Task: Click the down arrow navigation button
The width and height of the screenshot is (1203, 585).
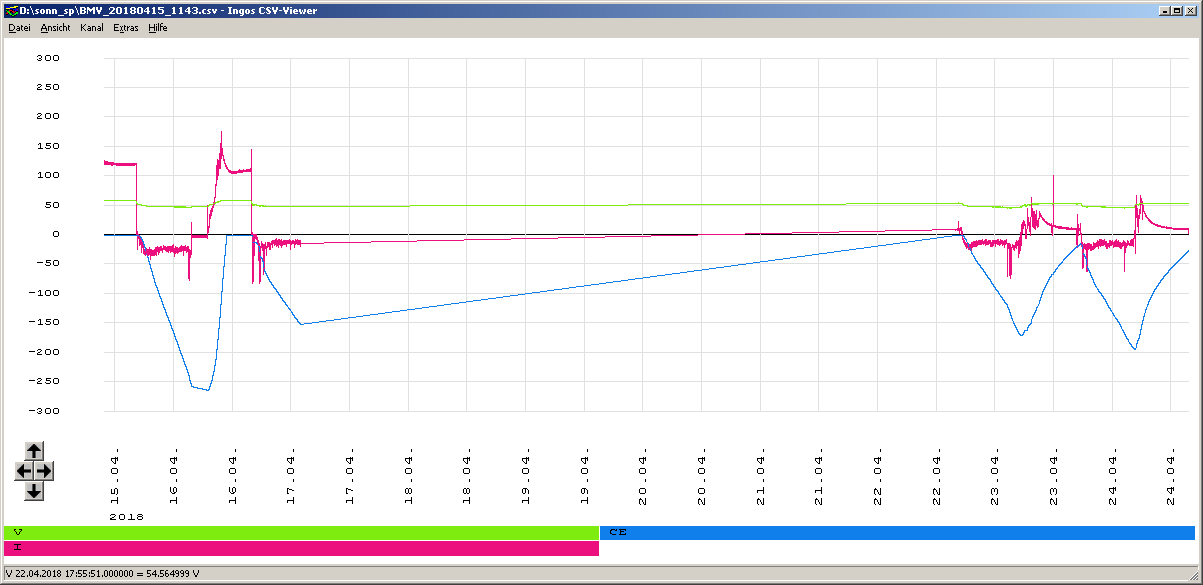Action: pyautogui.click(x=34, y=490)
